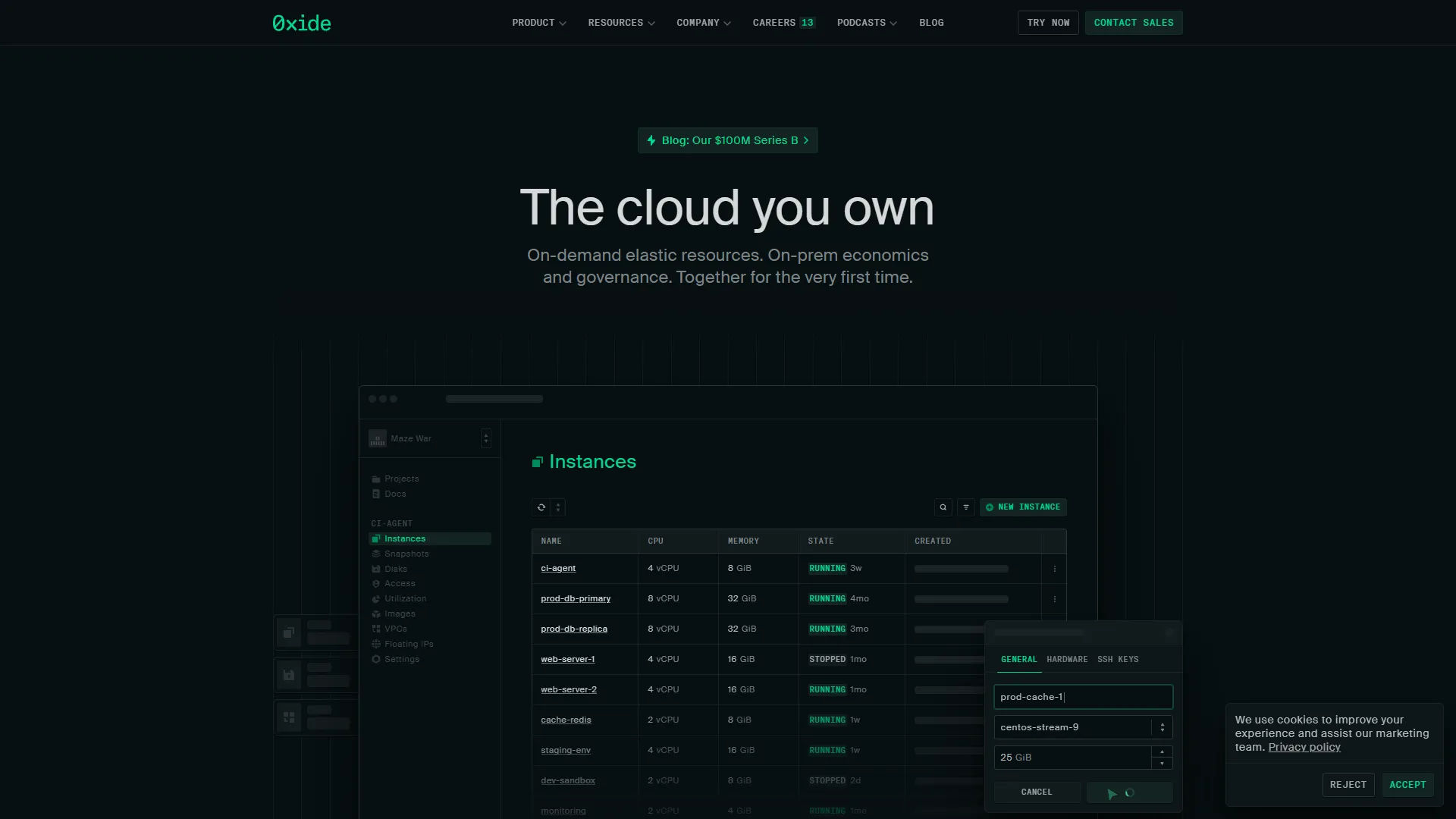The height and width of the screenshot is (819, 1456).
Task: Switch to the SSH Keys tab
Action: [x=1118, y=660]
